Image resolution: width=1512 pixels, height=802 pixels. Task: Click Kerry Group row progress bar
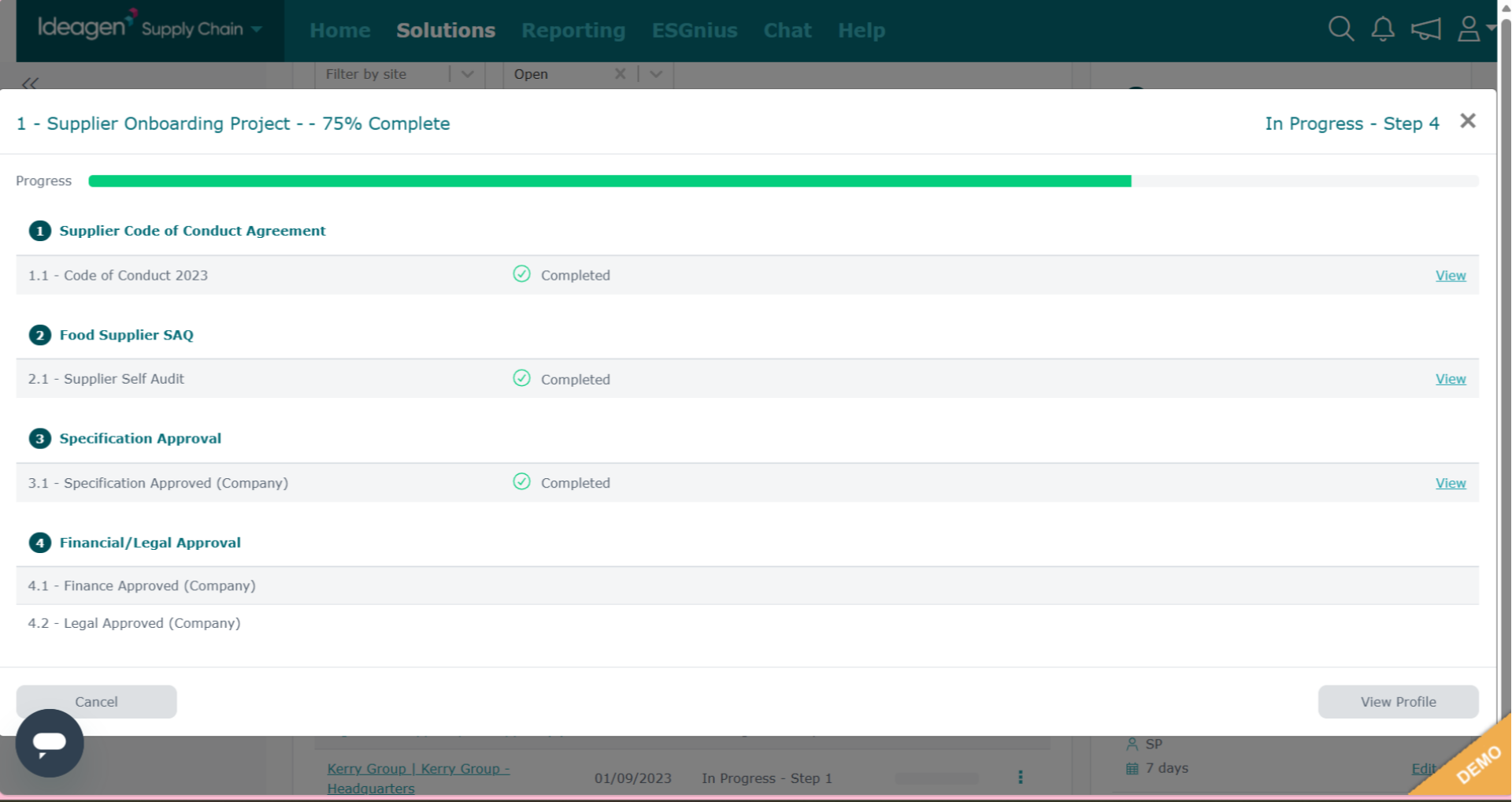tap(937, 778)
